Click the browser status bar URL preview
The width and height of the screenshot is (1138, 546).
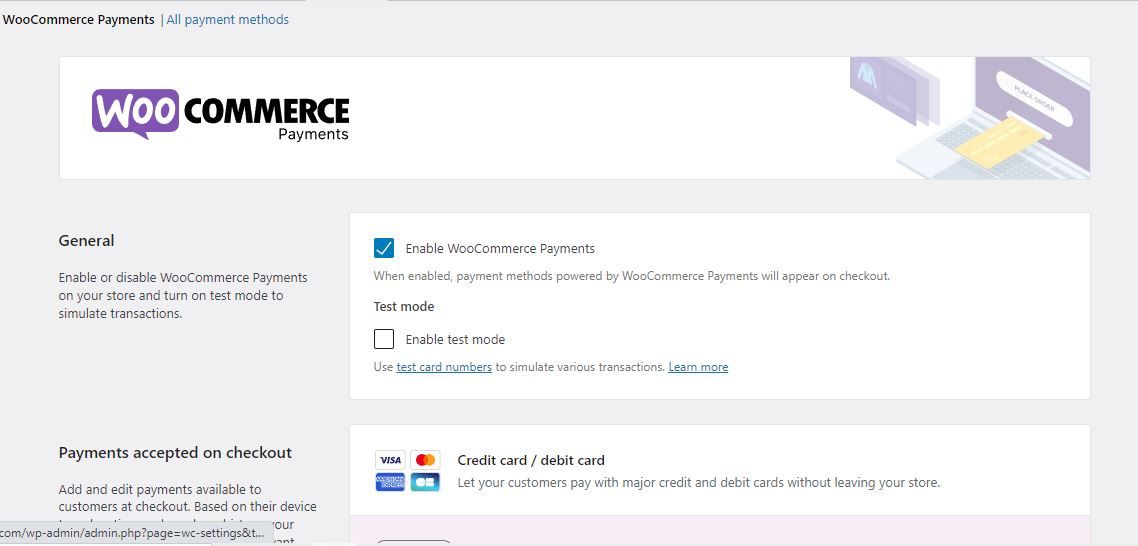pyautogui.click(x=136, y=532)
